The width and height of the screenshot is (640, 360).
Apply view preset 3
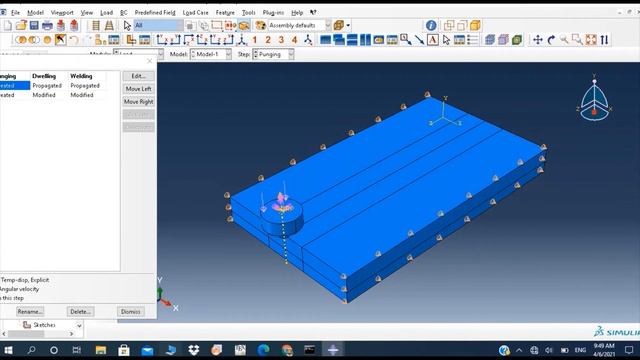click(x=281, y=40)
